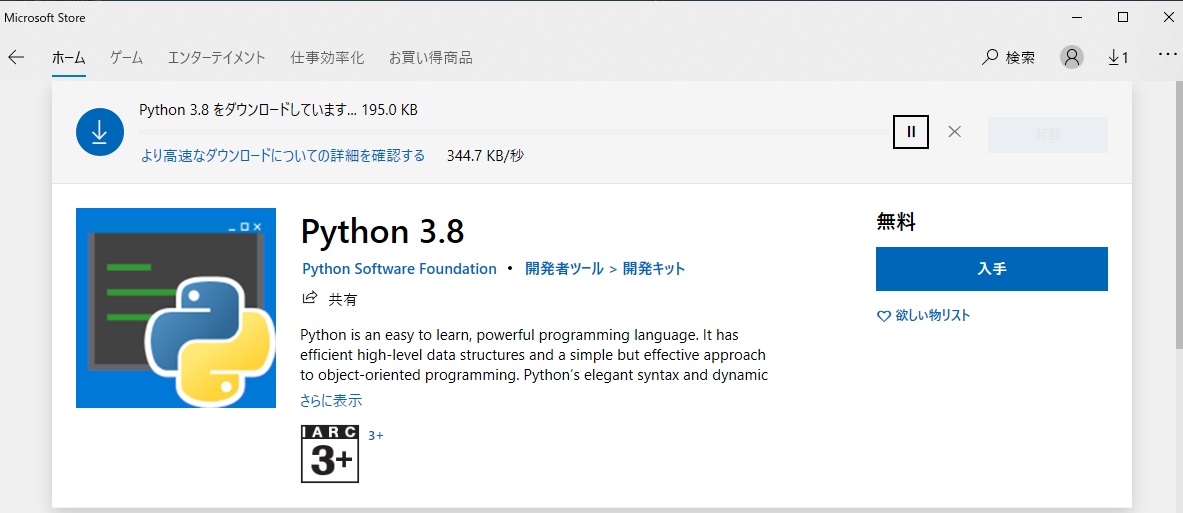1183x513 pixels.
Task: Open the user account avatar
Action: [x=1071, y=57]
